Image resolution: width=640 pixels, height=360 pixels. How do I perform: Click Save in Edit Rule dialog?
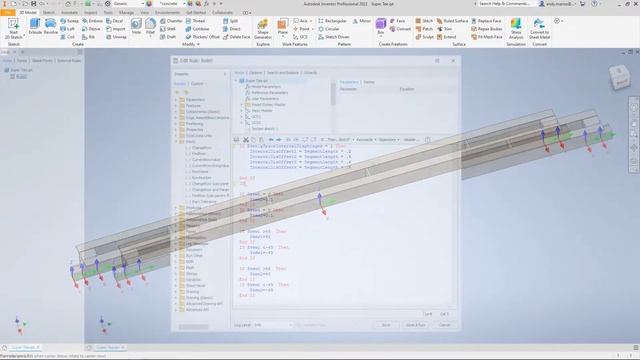click(x=386, y=325)
